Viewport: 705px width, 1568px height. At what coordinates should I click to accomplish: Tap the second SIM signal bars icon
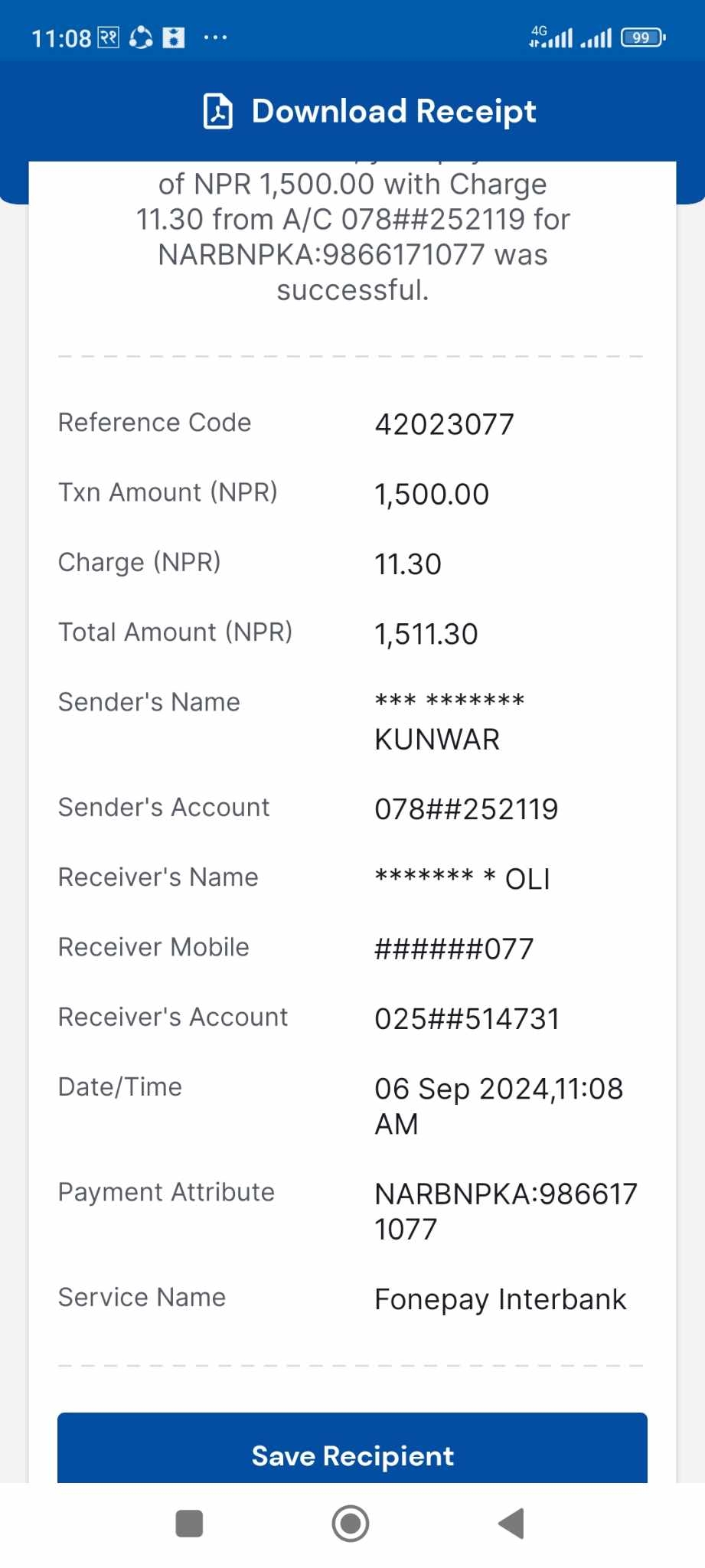pyautogui.click(x=596, y=38)
